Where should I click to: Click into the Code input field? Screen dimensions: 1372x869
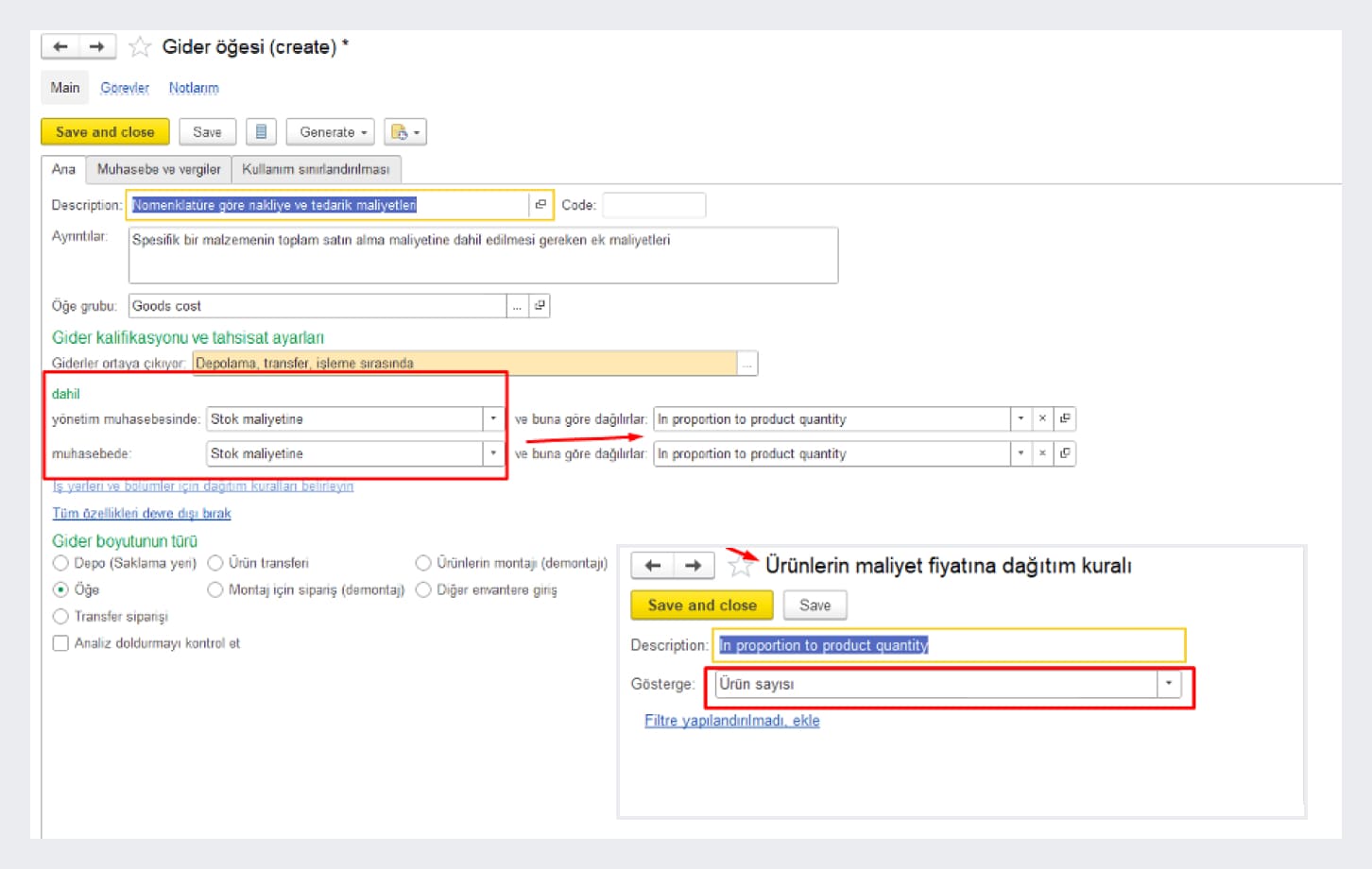[x=654, y=205]
